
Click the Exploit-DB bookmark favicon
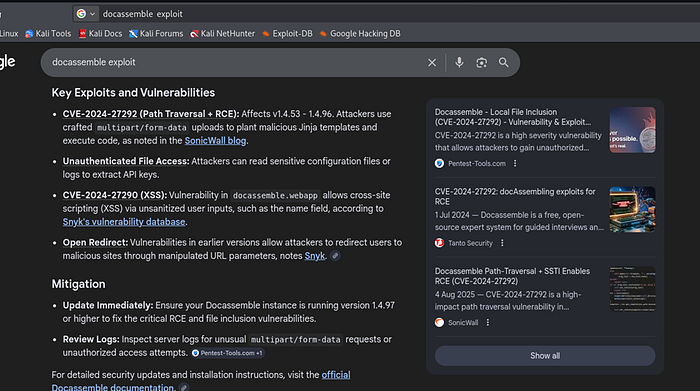[266, 34]
